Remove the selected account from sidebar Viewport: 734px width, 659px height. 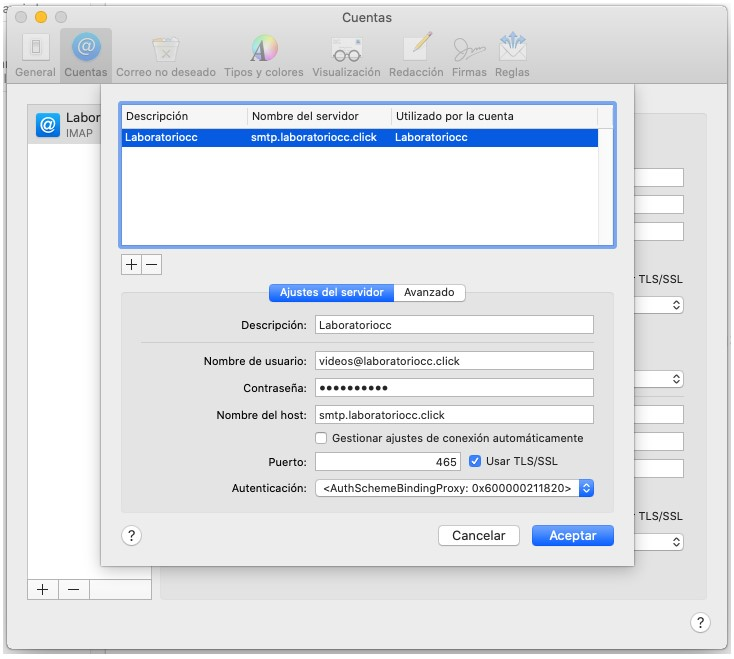[x=73, y=589]
